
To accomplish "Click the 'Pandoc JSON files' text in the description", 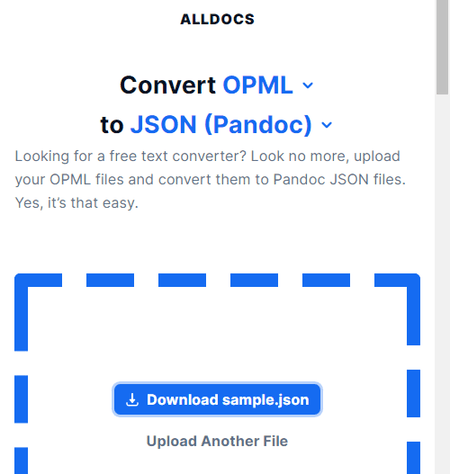I will [339, 180].
